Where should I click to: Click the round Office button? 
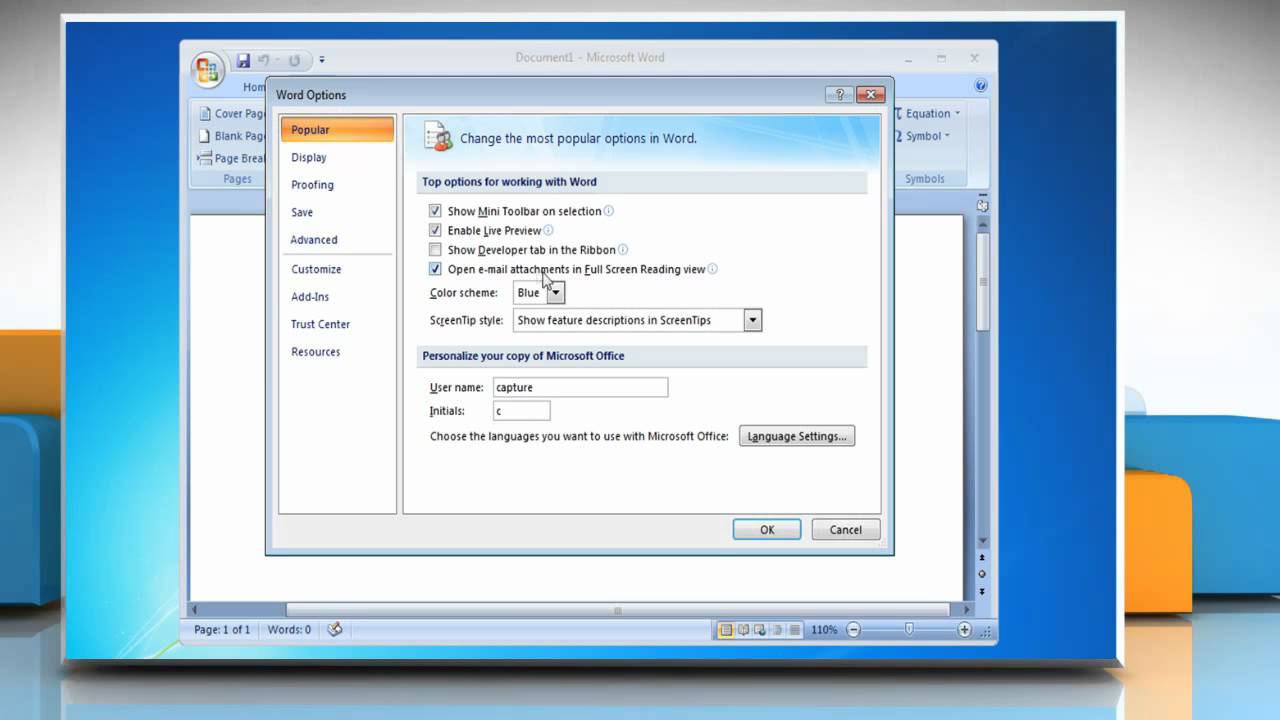pos(207,69)
